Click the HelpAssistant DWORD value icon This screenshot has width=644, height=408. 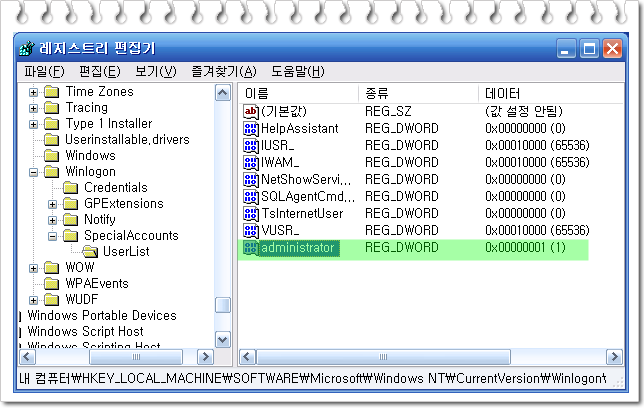(251, 129)
